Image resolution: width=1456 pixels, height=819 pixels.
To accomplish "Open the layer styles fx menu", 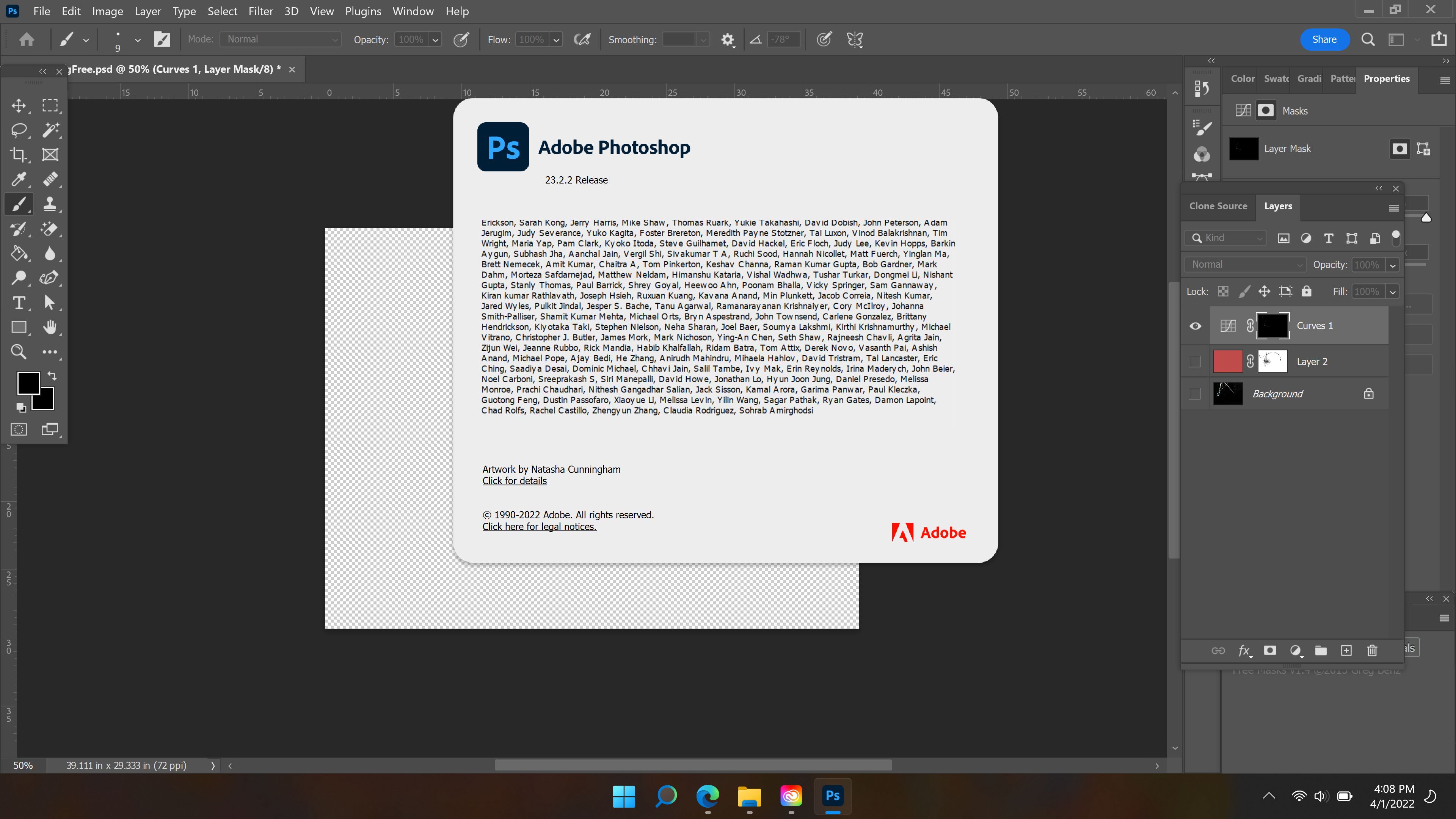I will pyautogui.click(x=1245, y=651).
